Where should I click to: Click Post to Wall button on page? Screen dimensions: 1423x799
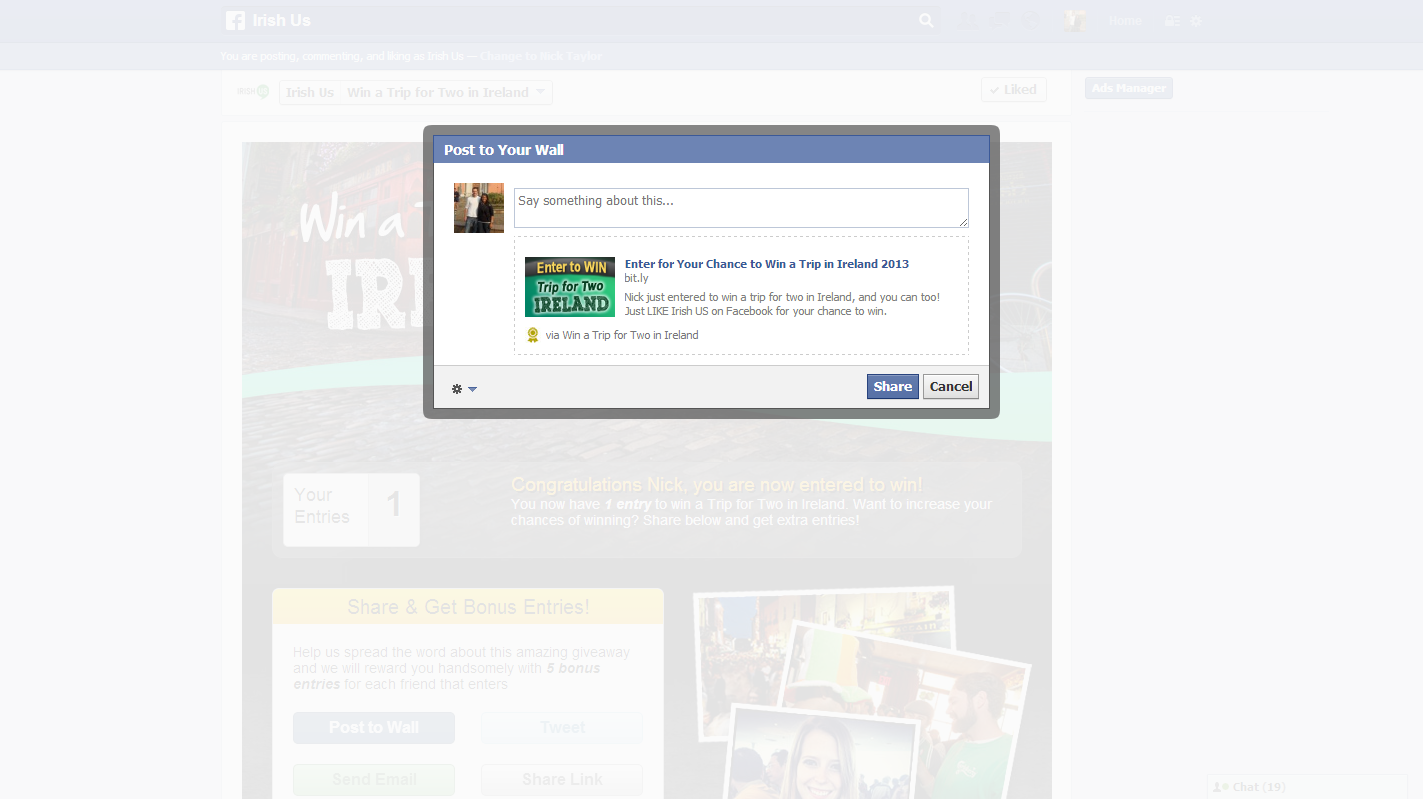(x=374, y=728)
